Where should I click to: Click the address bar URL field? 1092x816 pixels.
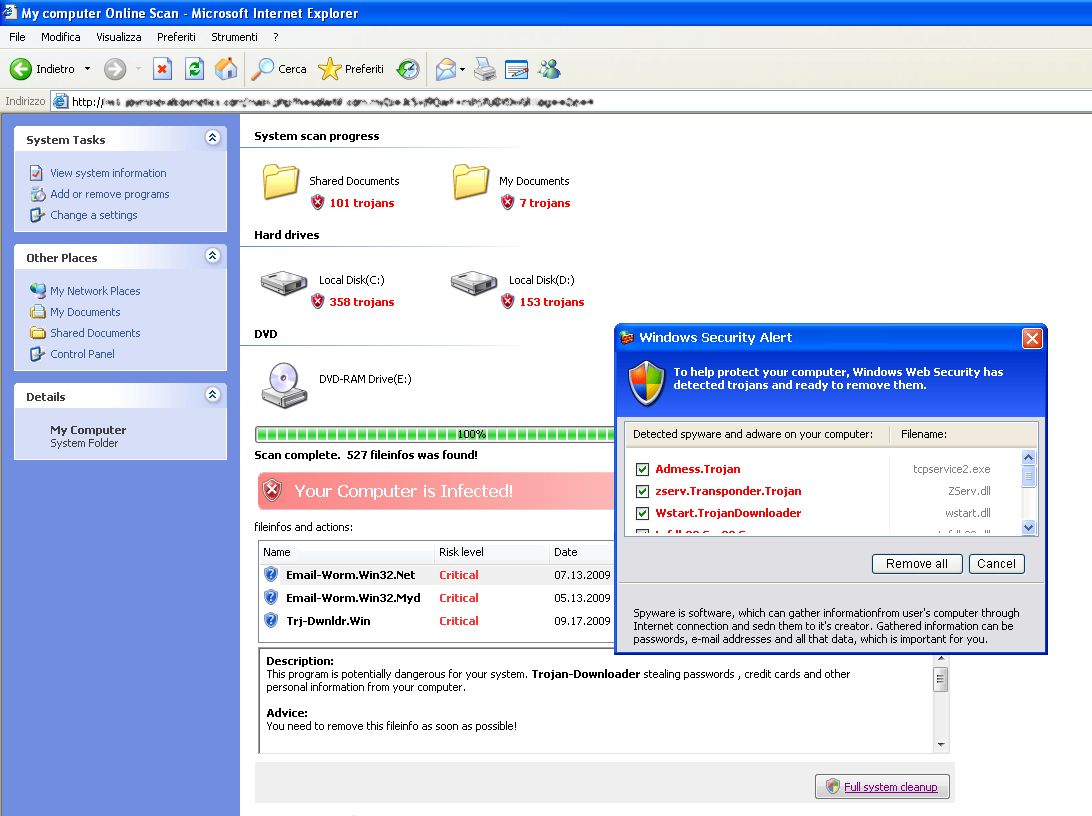[x=571, y=102]
